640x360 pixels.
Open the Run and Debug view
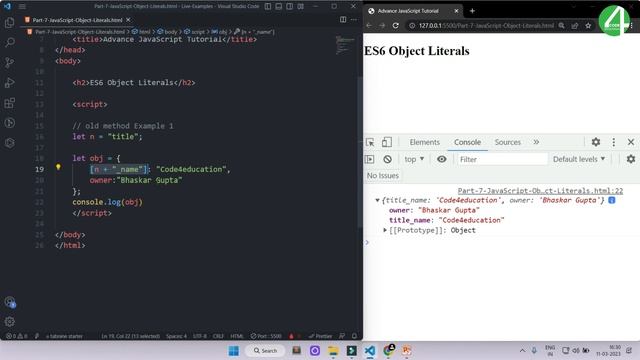(9, 82)
